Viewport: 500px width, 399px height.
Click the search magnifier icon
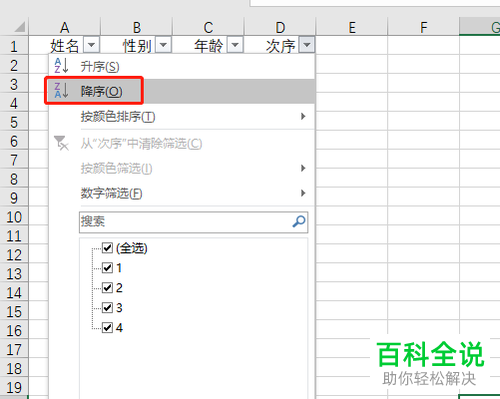(299, 221)
